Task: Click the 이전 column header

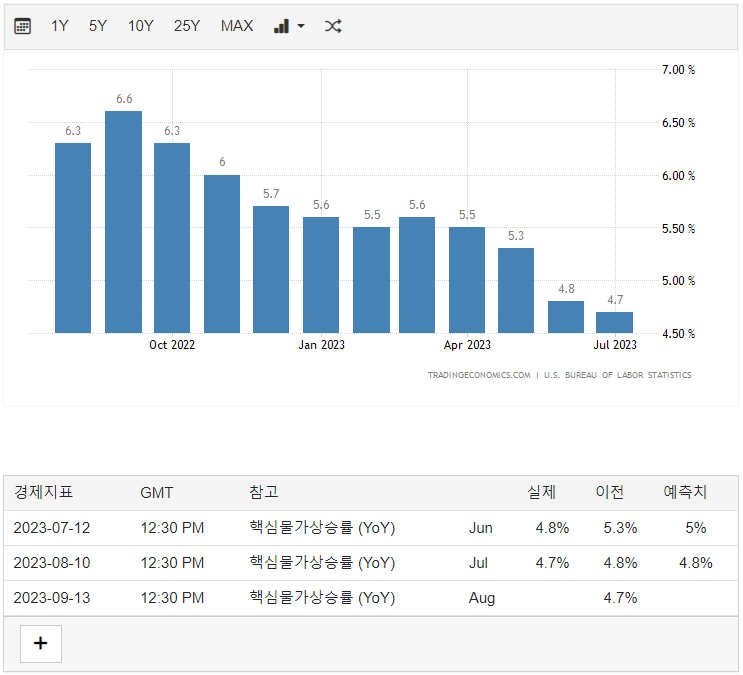Action: coord(610,493)
